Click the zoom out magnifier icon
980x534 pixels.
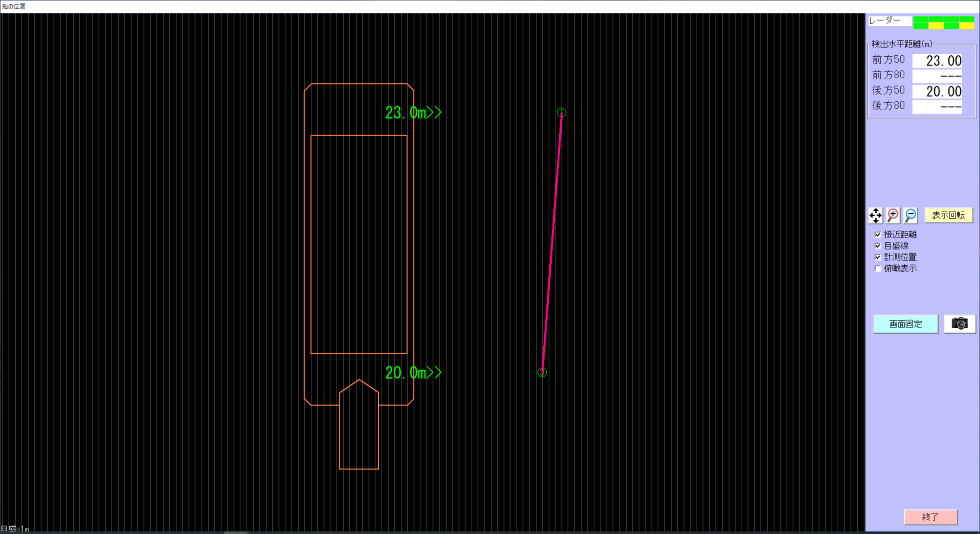coord(911,216)
